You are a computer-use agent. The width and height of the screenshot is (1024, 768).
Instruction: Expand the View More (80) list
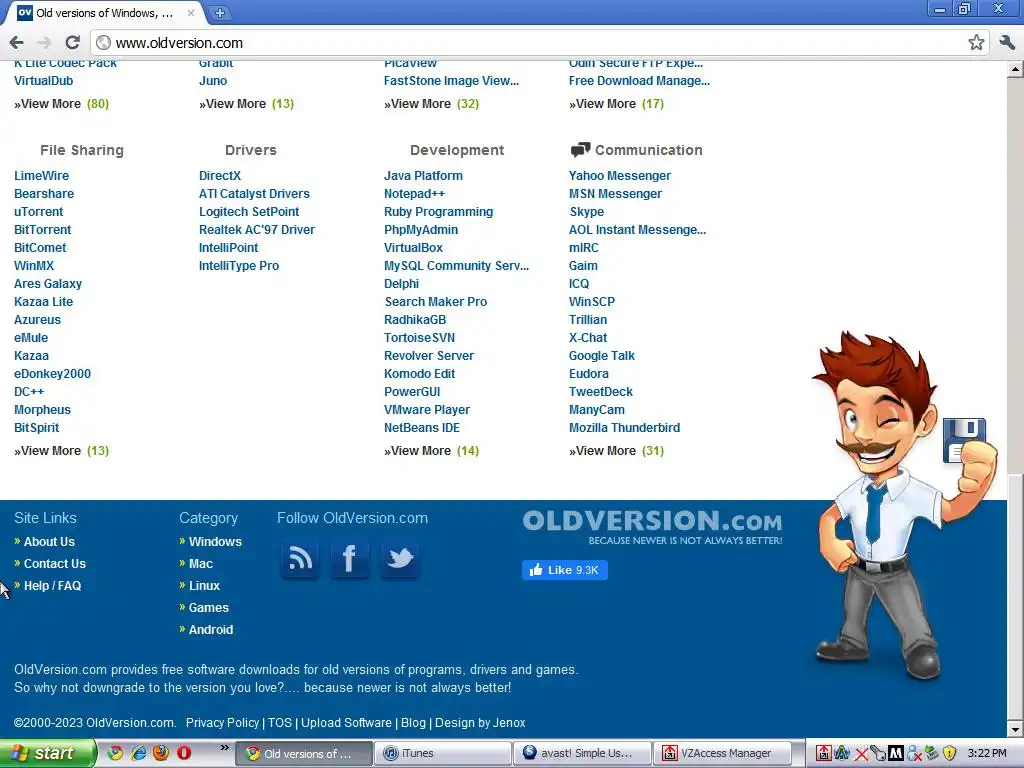coord(61,104)
